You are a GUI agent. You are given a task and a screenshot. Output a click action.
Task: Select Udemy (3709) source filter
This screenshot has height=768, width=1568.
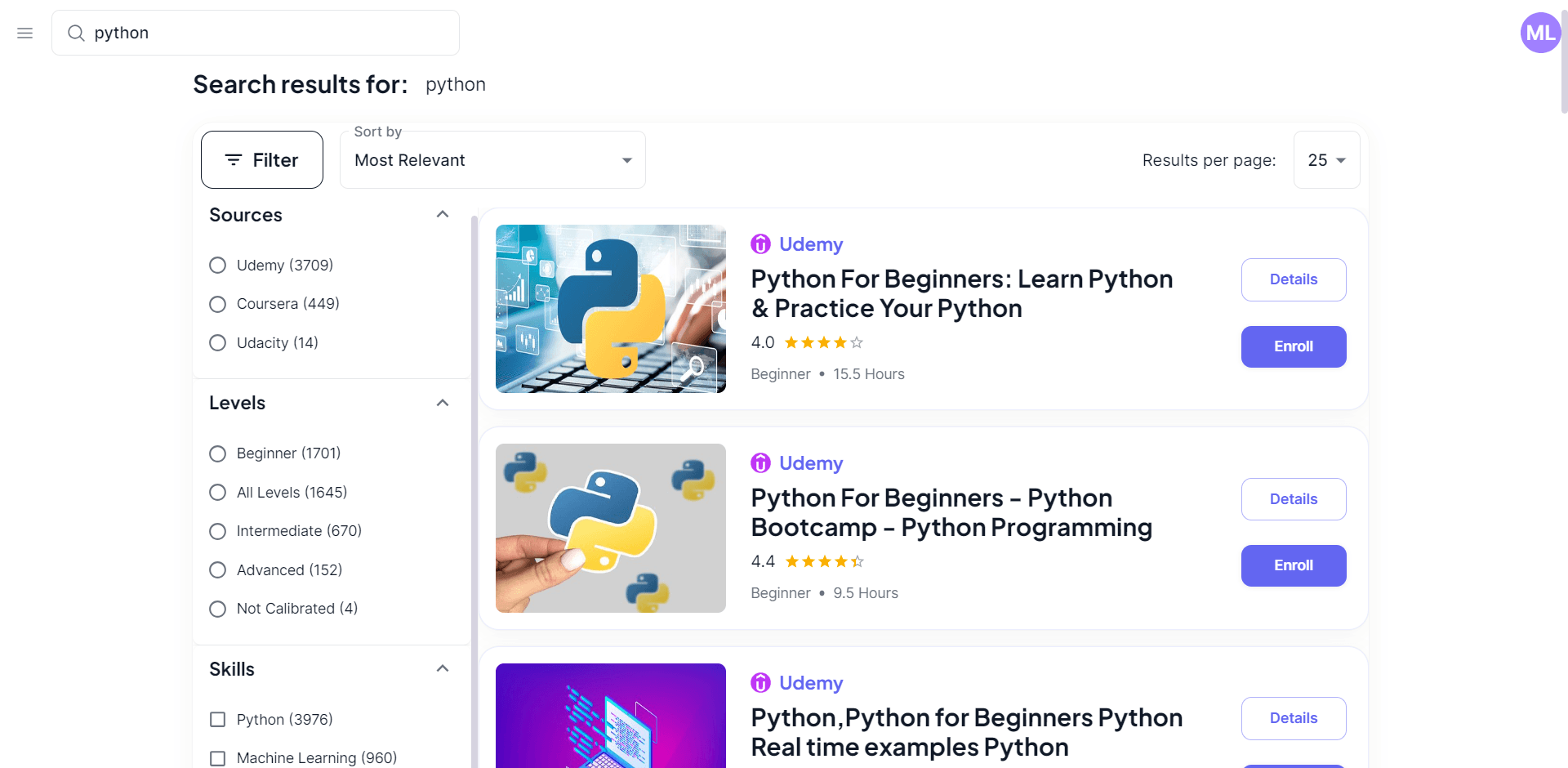(217, 266)
